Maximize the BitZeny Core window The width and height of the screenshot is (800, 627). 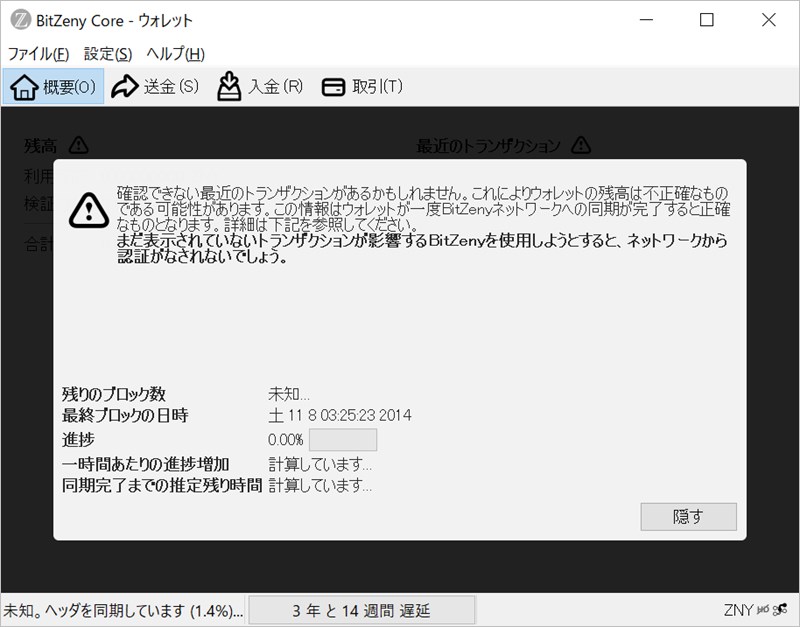[x=707, y=20]
